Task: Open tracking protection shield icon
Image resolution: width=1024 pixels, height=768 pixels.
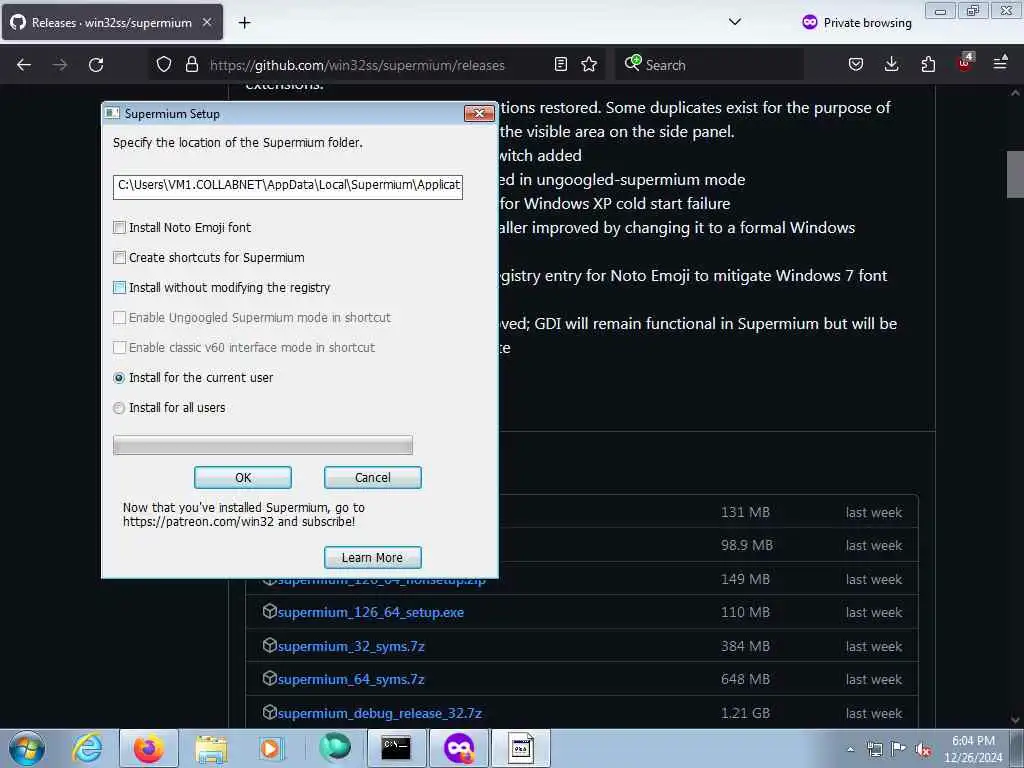Action: pyautogui.click(x=164, y=64)
